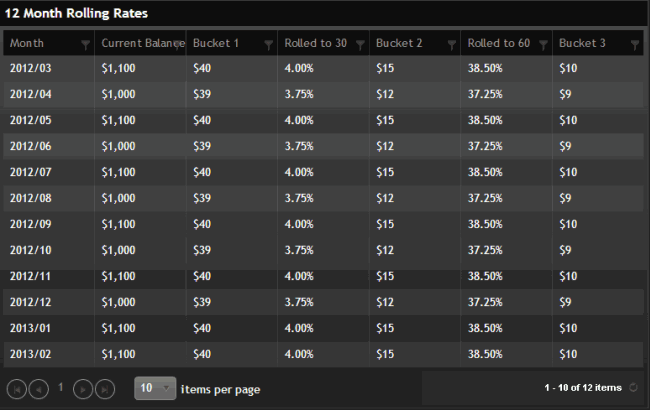Click page number 1 in pager

pos(60,387)
